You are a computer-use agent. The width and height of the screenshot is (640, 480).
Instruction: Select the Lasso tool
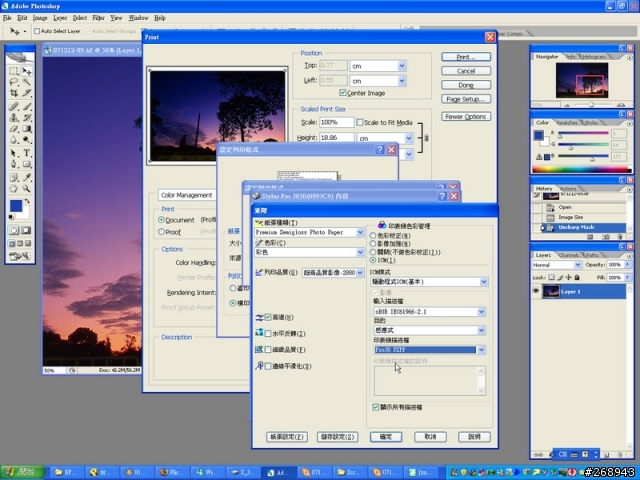[14, 82]
